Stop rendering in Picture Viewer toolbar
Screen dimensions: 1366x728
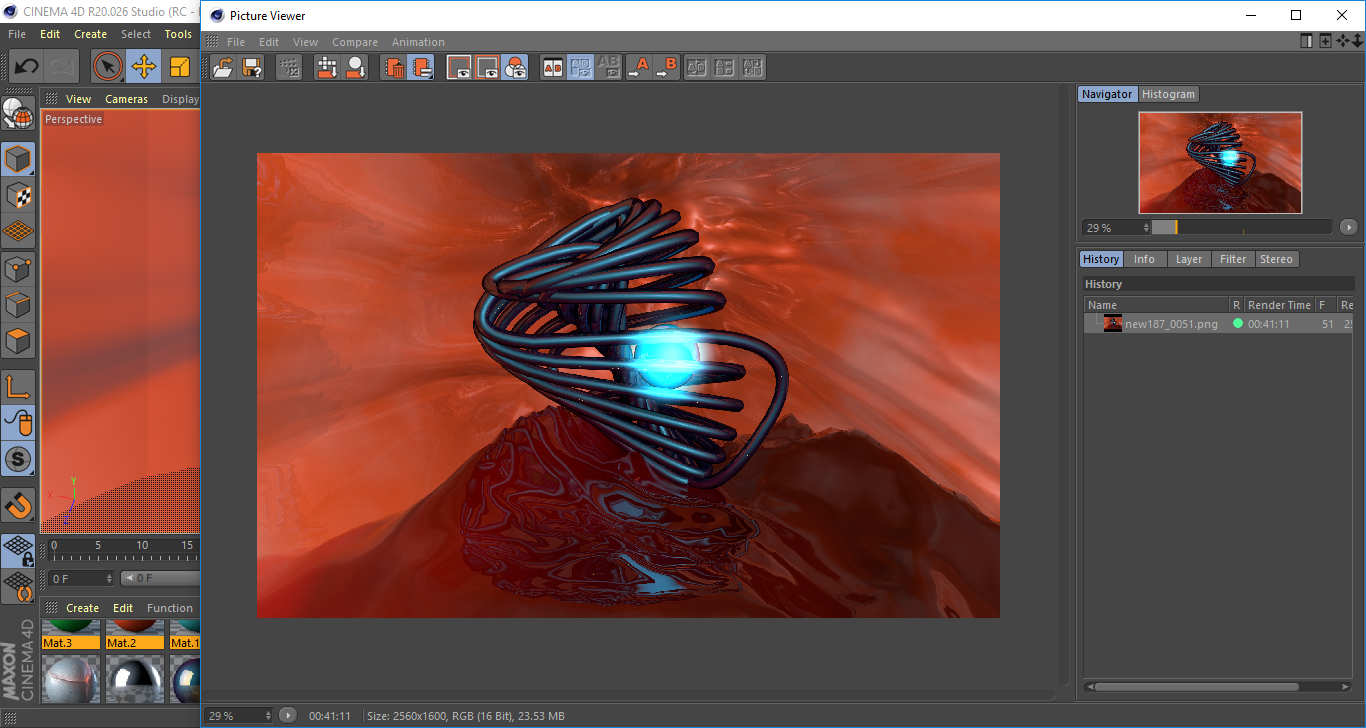click(289, 68)
